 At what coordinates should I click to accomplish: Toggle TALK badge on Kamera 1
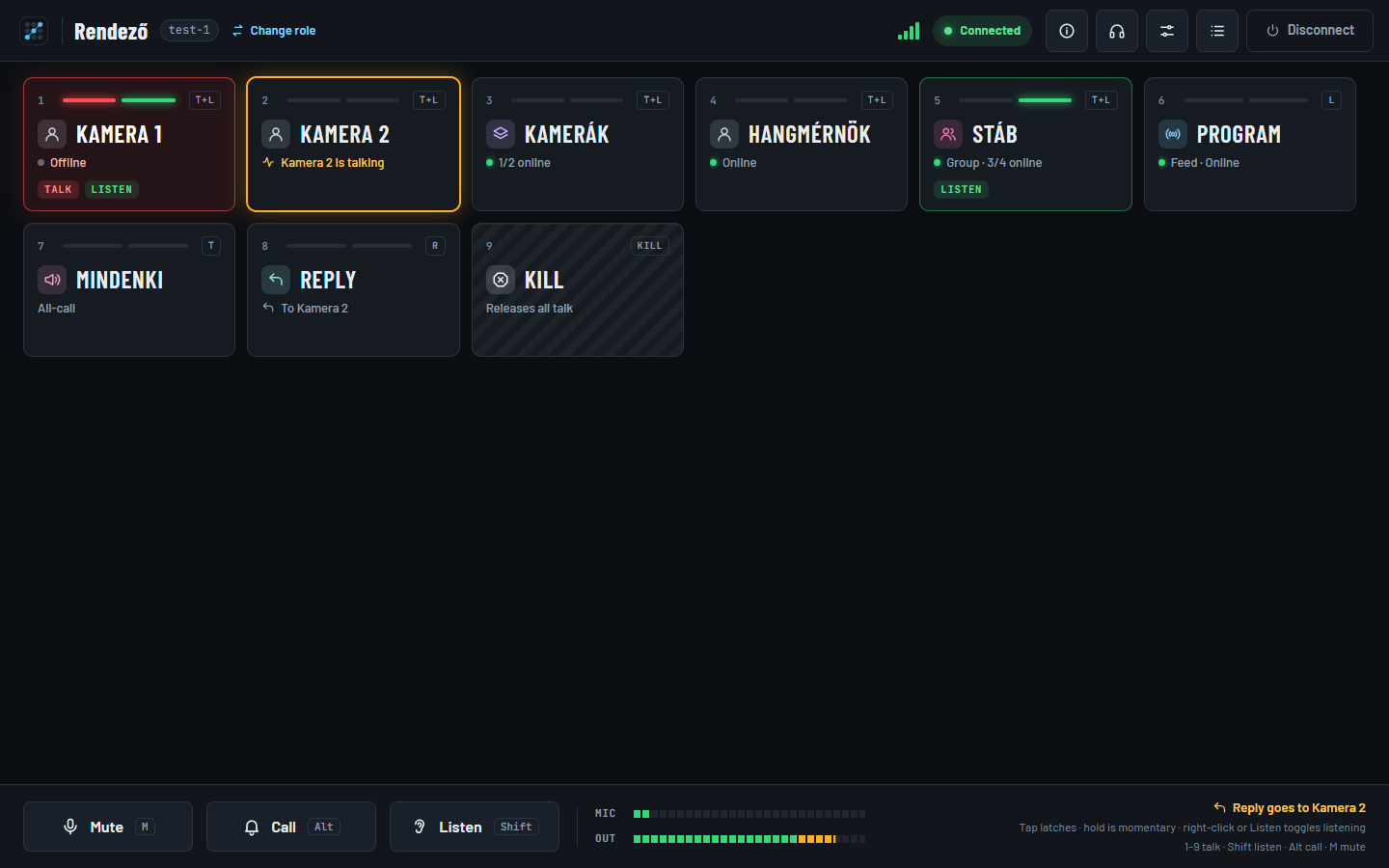58,189
